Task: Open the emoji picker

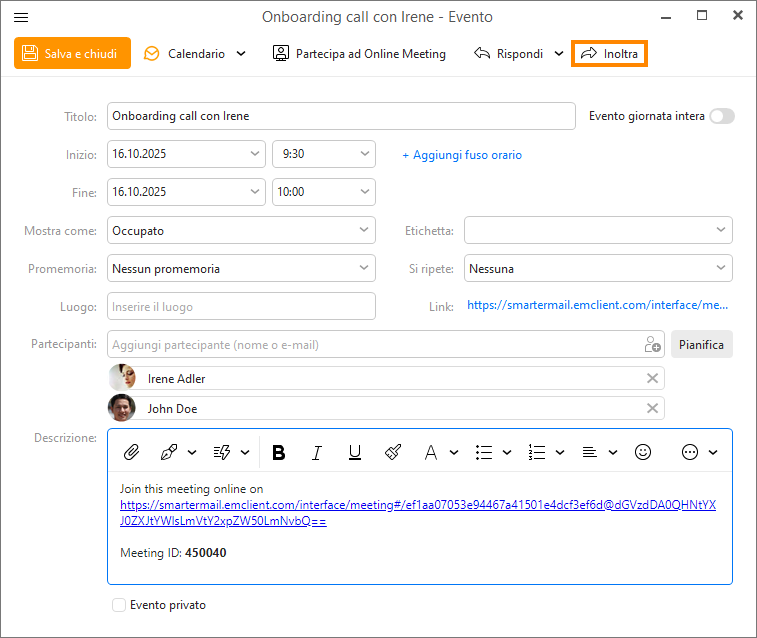Action: click(643, 452)
